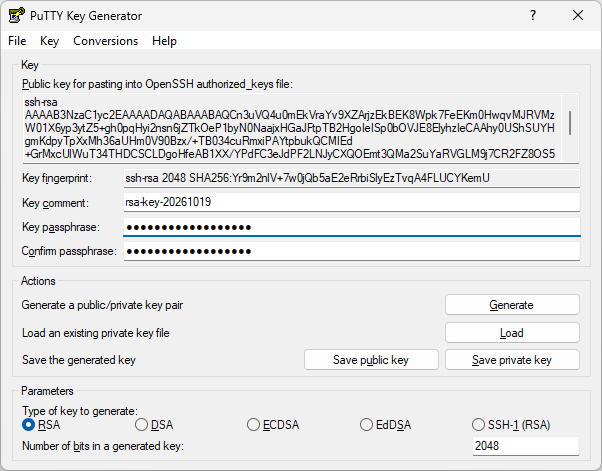Screen dimensions: 602x471
Task: Click 'Number of bits in a generated key:' label
Action: [103, 446]
